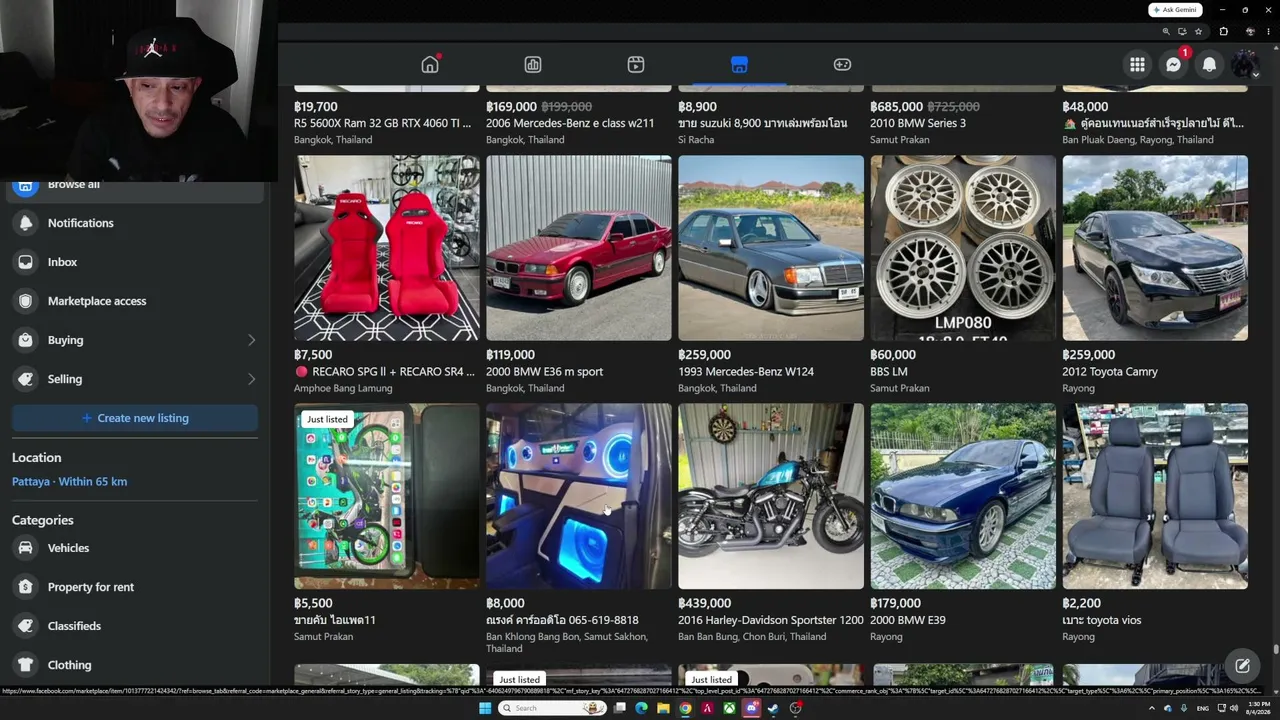Viewport: 1280px width, 720px height.
Task: Click the ฿8,900 Suzuki listing price
Action: click(697, 107)
